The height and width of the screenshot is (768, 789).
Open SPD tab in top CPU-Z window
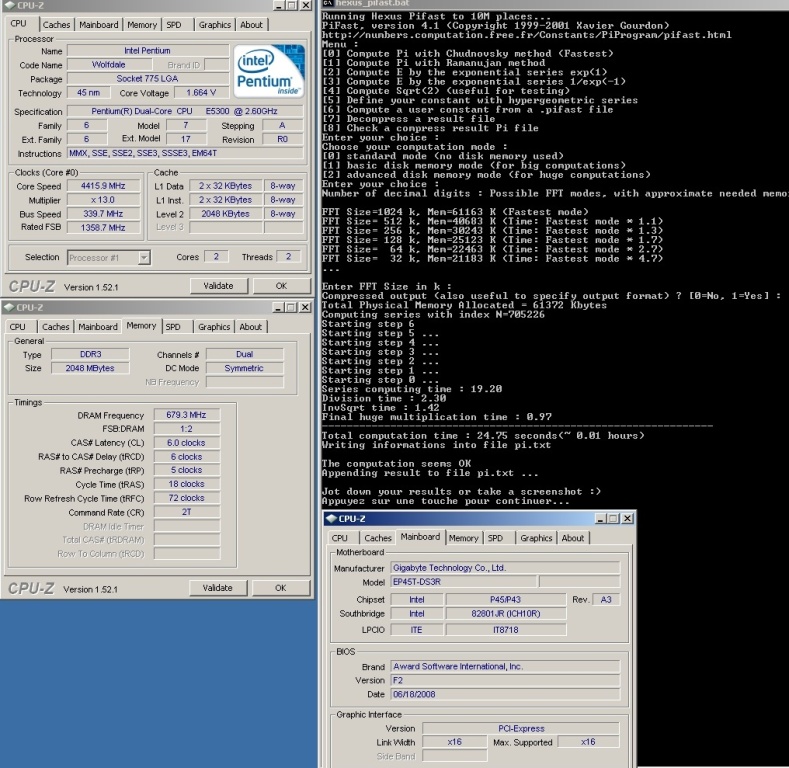[x=174, y=25]
